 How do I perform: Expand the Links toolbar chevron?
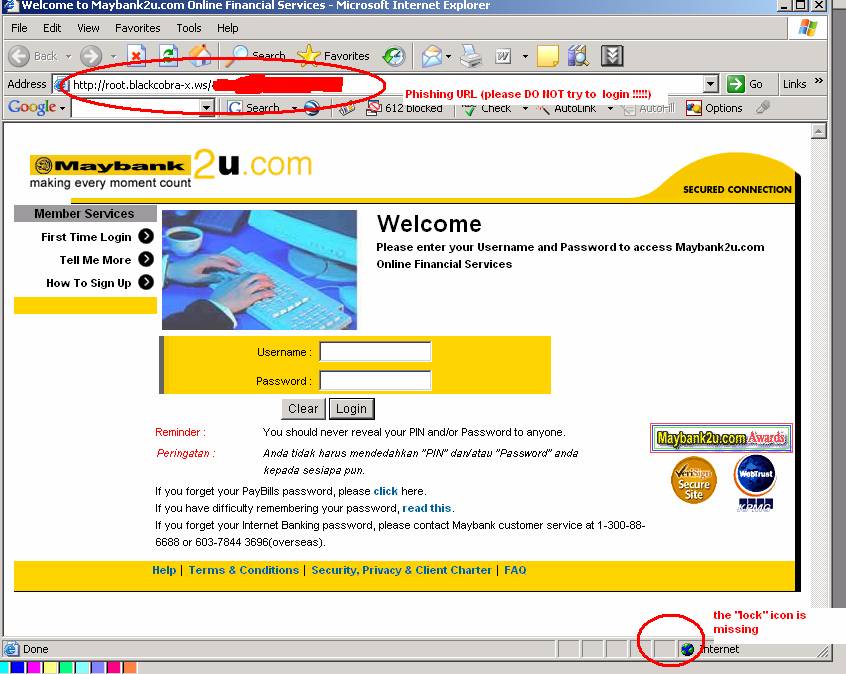tap(818, 81)
